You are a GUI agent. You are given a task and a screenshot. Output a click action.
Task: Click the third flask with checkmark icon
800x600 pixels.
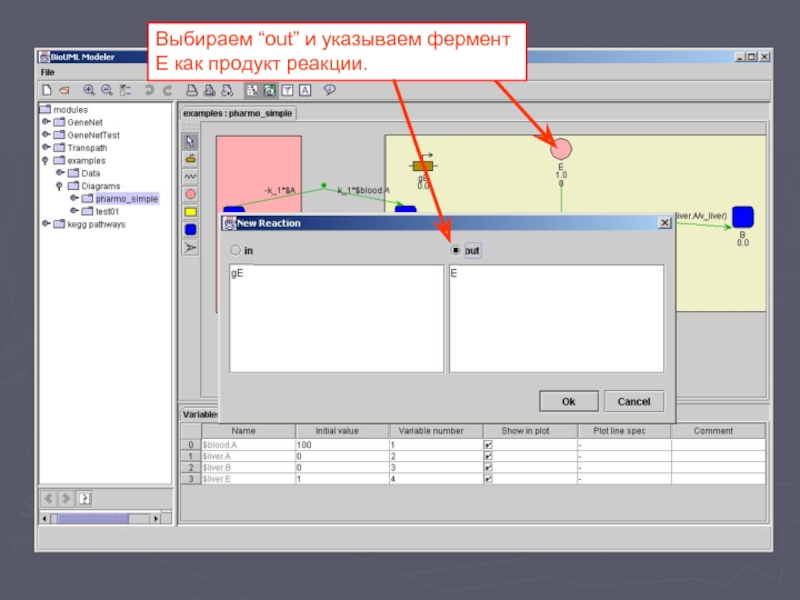pos(227,90)
